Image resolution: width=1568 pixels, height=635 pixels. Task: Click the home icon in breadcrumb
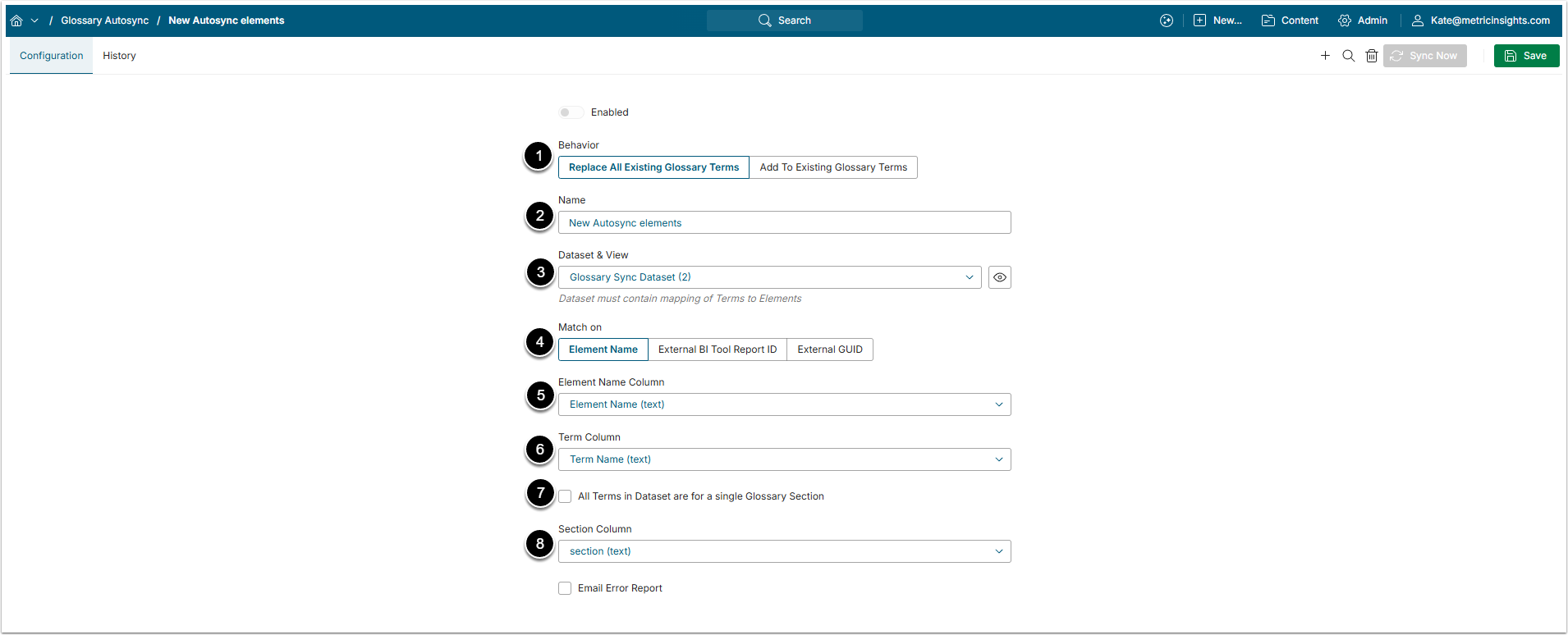pos(16,21)
